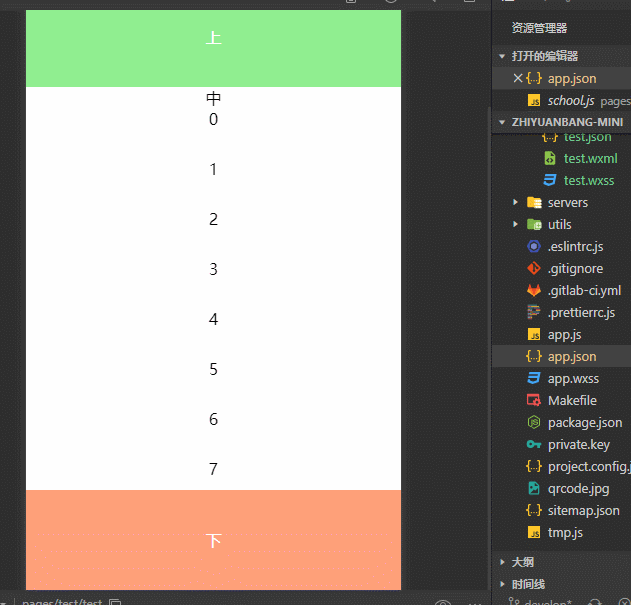Viewport: 631px width, 605px height.
Task: Tap list item 6 in the simulator
Action: coord(213,419)
